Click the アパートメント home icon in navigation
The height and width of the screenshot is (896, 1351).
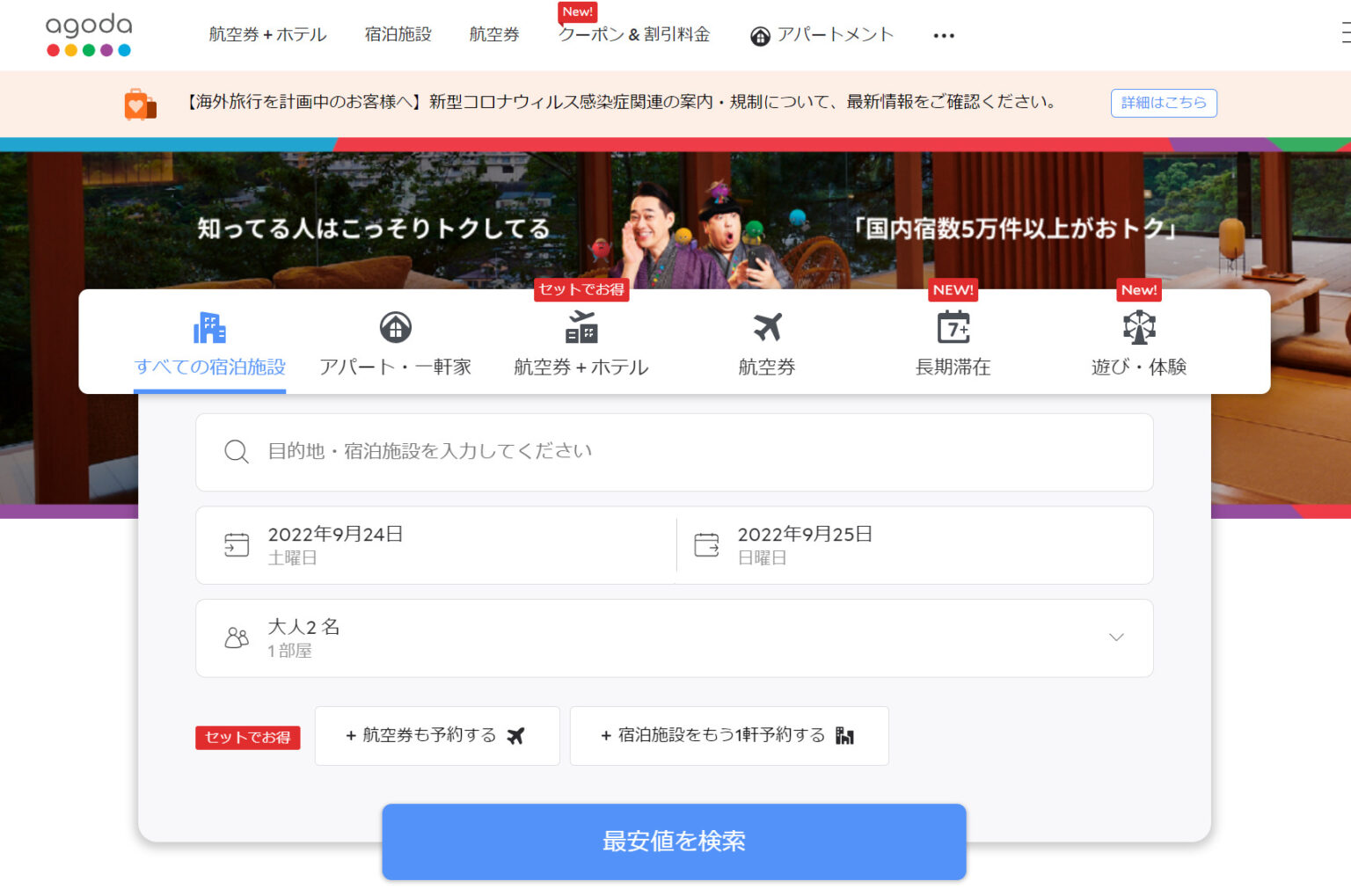coord(758,35)
